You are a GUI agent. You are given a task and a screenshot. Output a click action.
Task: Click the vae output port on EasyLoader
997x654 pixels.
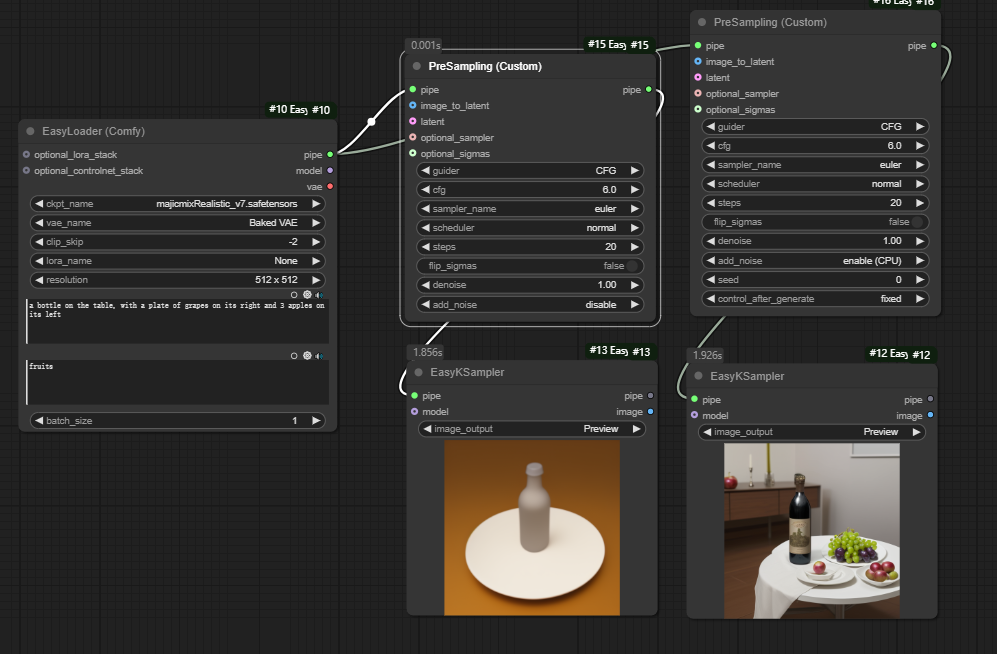[330, 186]
